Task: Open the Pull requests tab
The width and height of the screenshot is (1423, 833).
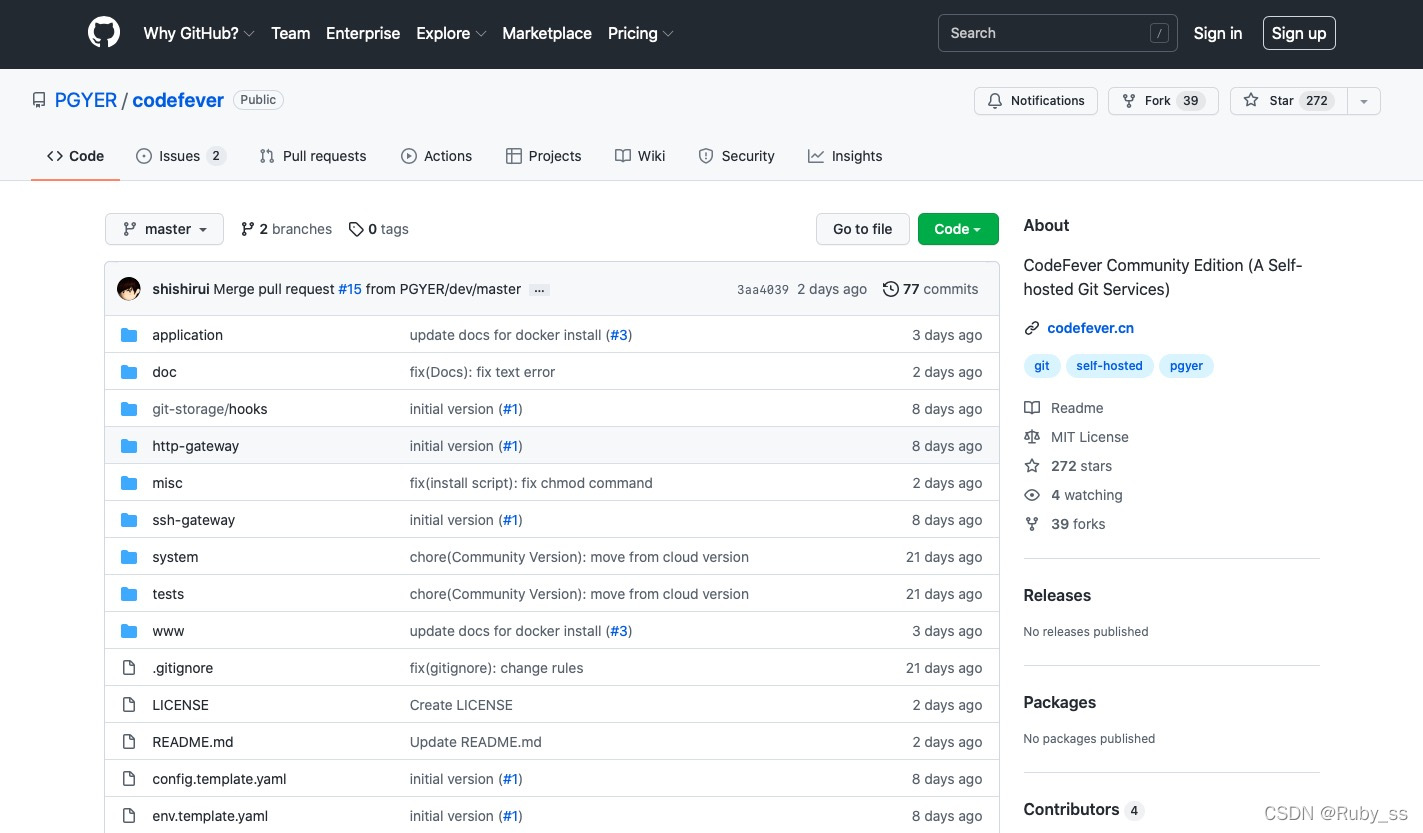Action: (313, 156)
